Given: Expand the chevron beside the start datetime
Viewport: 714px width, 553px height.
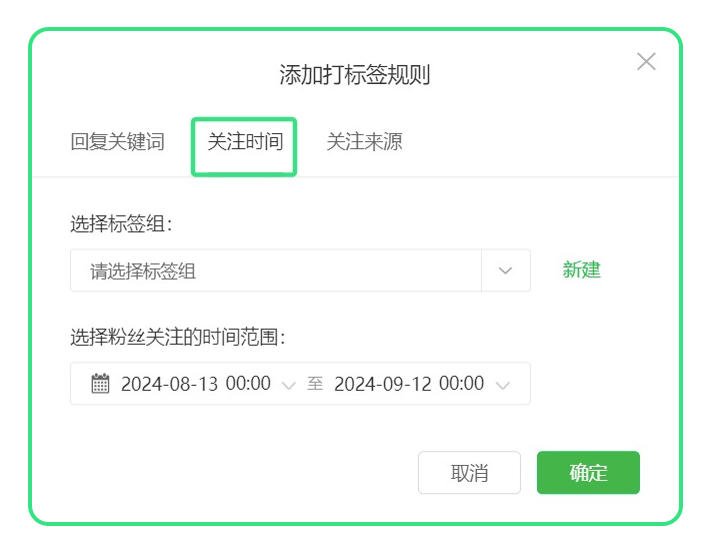Looking at the screenshot, I should pos(289,386).
